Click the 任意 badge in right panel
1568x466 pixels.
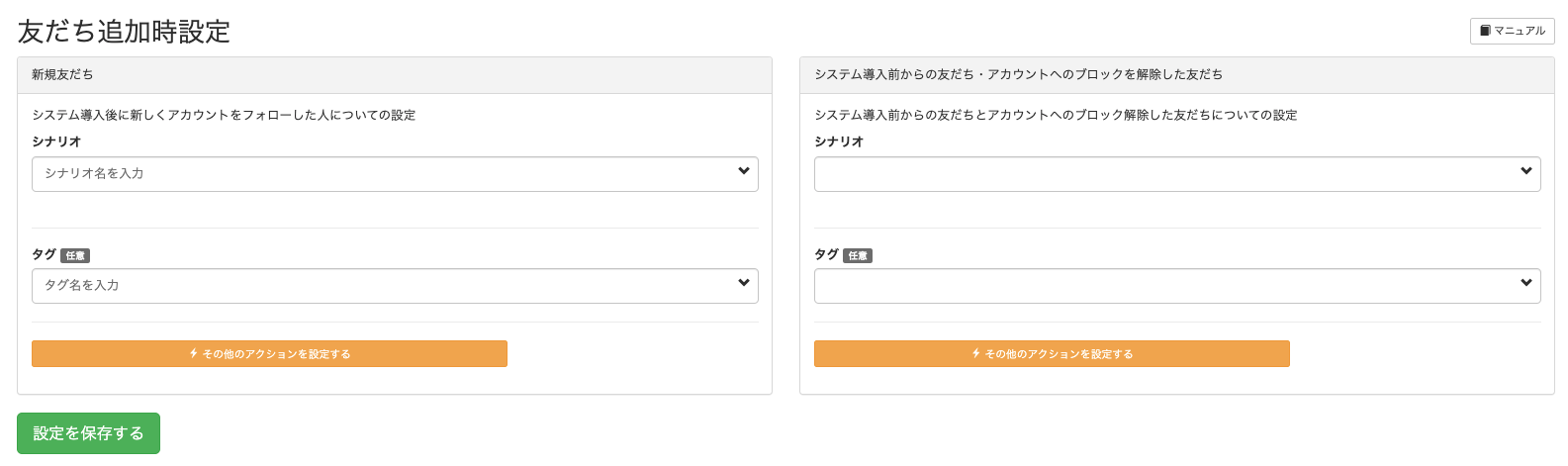[858, 255]
